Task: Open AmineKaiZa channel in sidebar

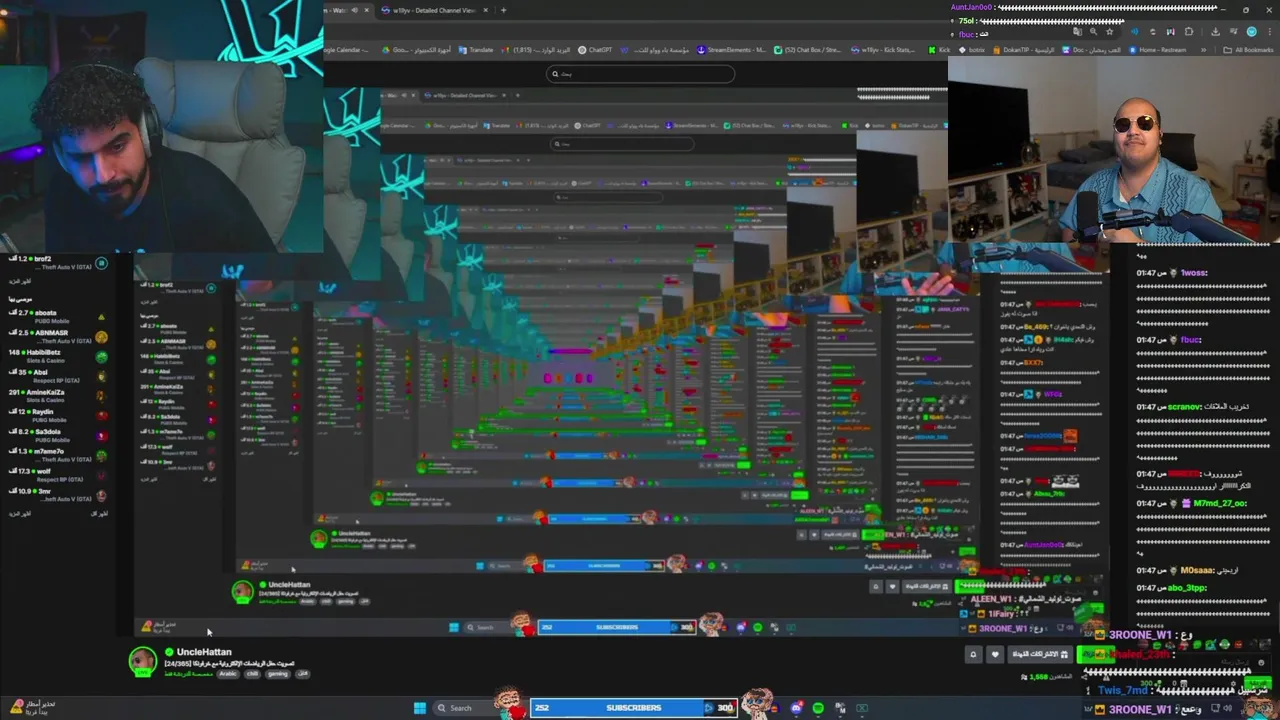Action: (58, 396)
